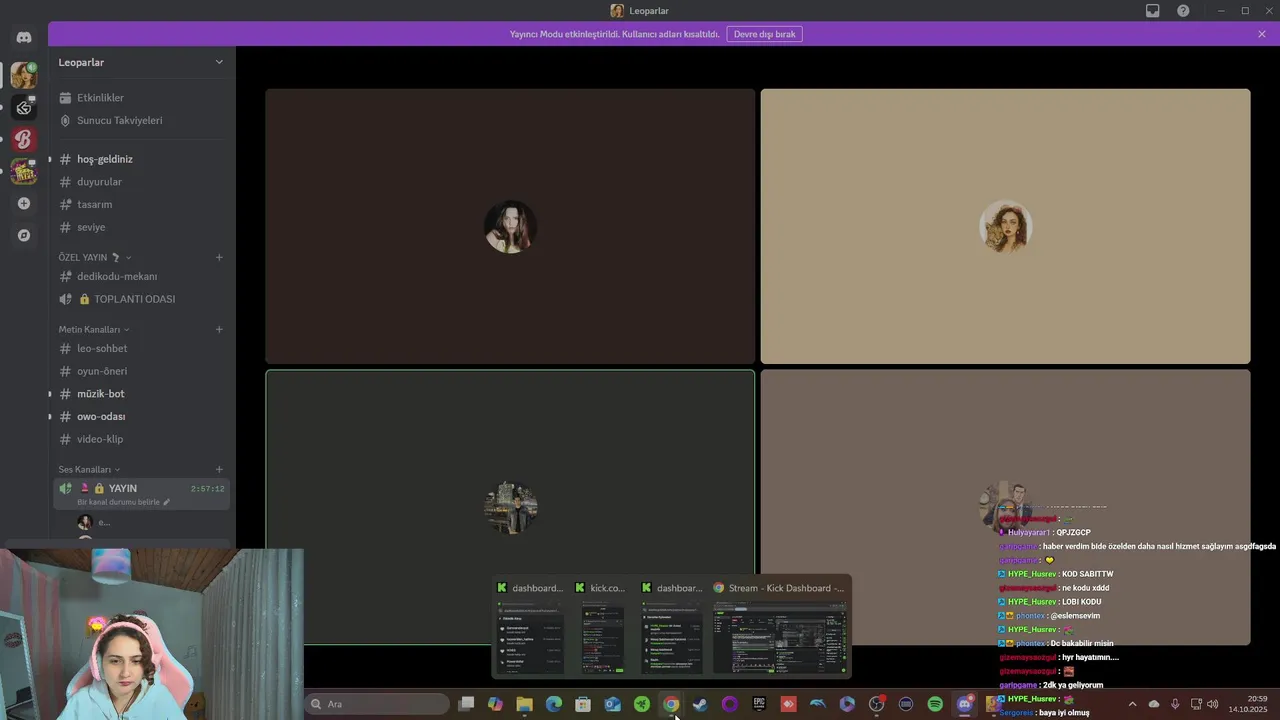Image resolution: width=1280 pixels, height=720 pixels.
Task: Switch to first dashboard Chrome window preview
Action: [x=530, y=627]
